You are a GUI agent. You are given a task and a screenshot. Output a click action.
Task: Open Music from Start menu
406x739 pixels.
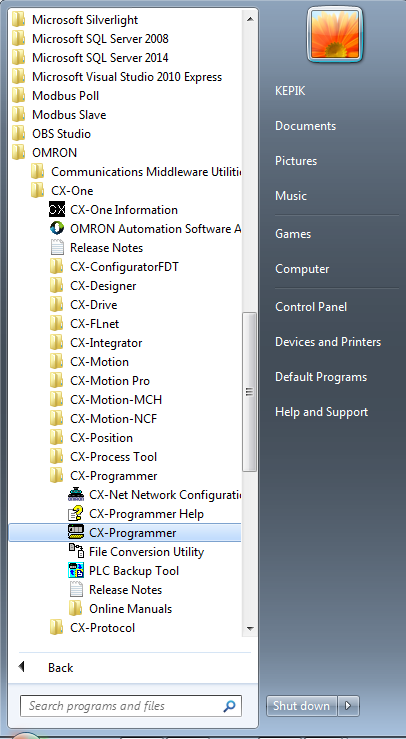291,196
